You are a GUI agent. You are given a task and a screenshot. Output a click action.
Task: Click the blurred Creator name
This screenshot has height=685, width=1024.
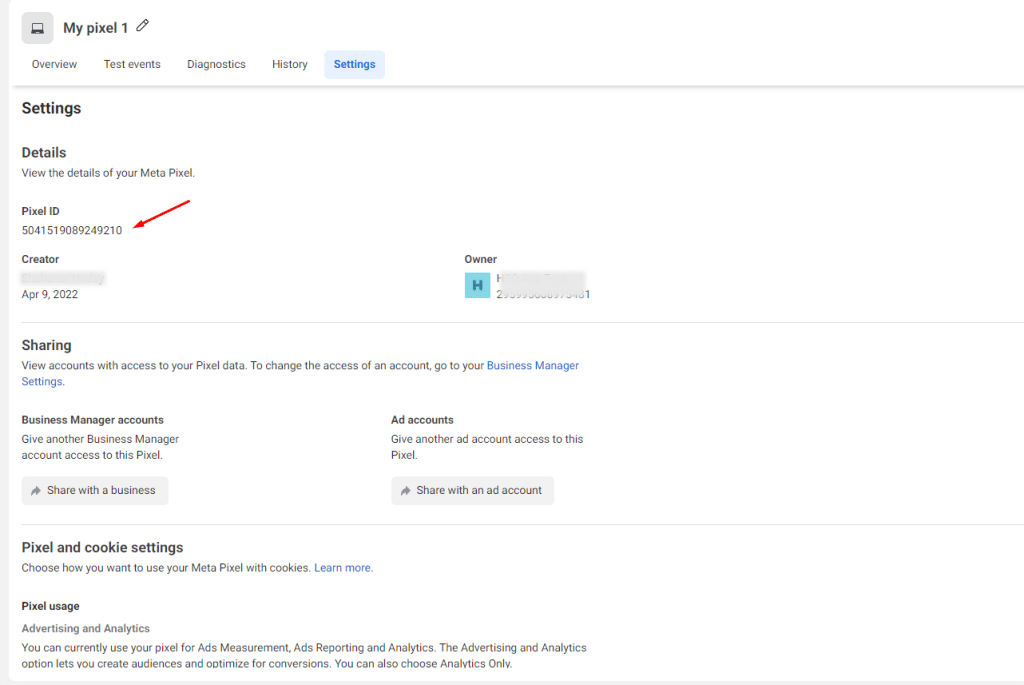(63, 277)
